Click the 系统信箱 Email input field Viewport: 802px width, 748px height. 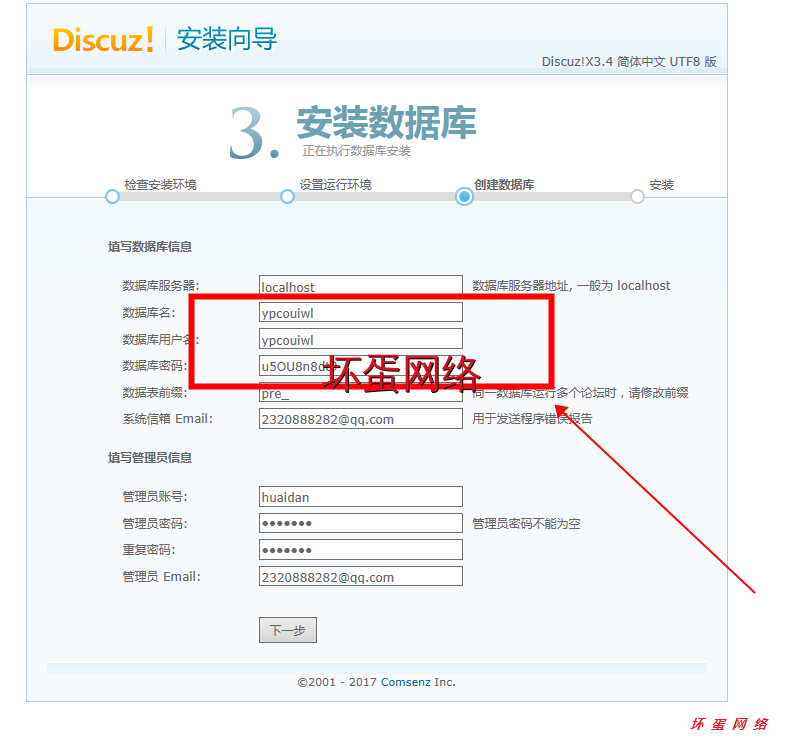tap(361, 419)
